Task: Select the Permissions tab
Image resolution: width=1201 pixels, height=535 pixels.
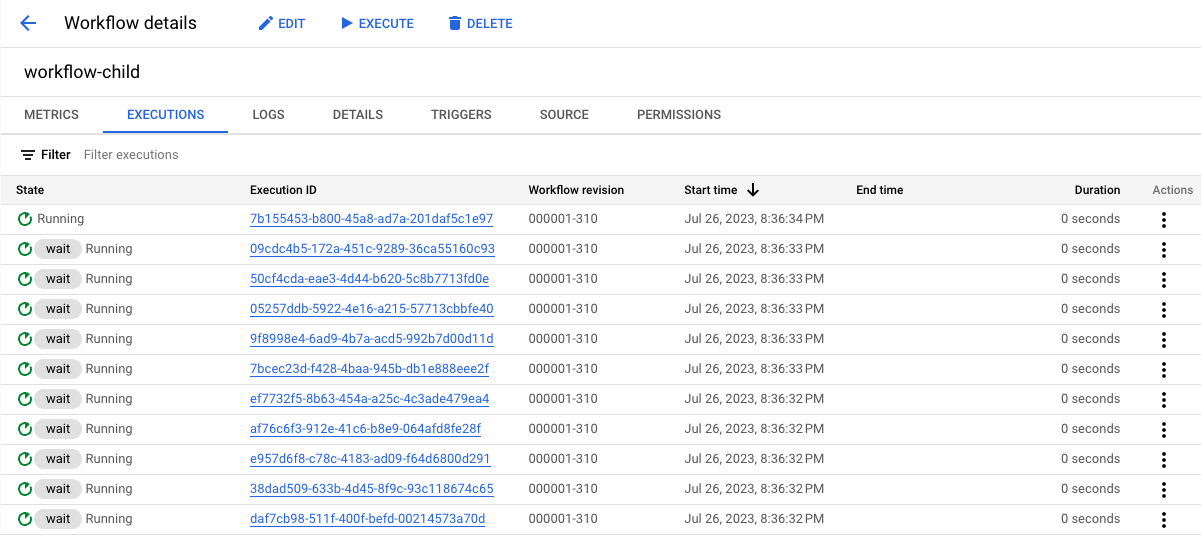Action: (x=678, y=115)
